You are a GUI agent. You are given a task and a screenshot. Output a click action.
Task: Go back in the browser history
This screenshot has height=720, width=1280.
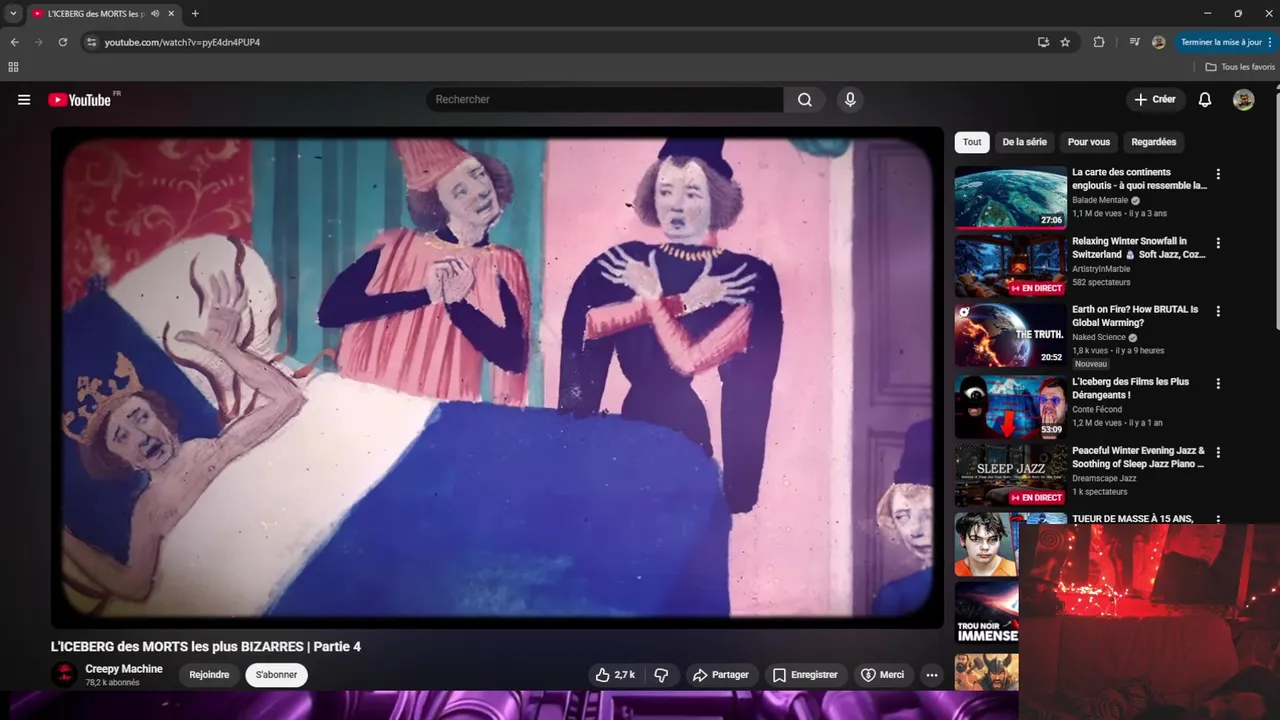tap(14, 42)
